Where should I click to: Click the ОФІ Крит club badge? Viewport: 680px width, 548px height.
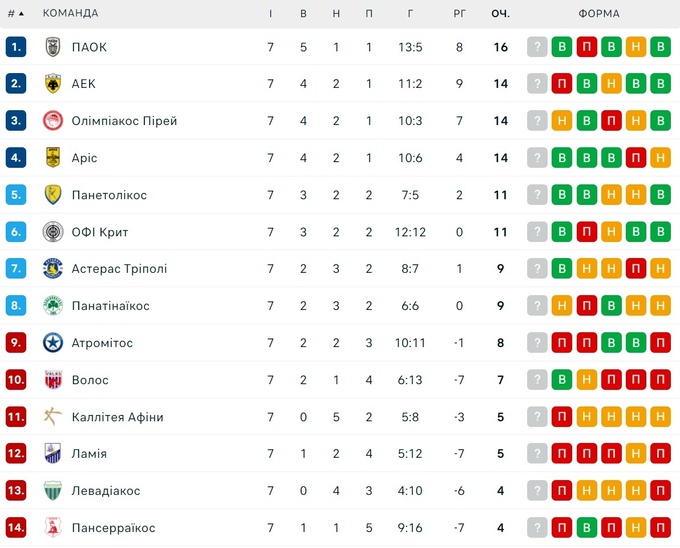click(x=53, y=232)
